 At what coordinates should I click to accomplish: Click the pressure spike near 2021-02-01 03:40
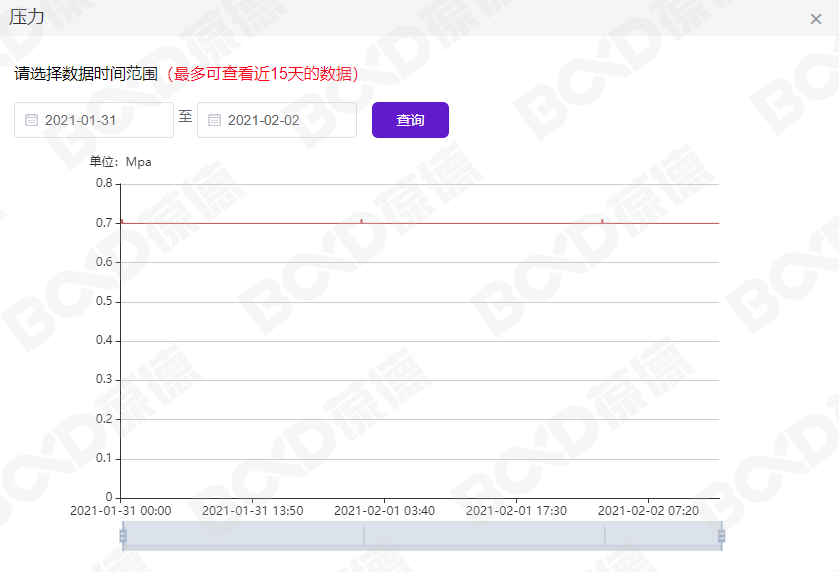(x=361, y=220)
